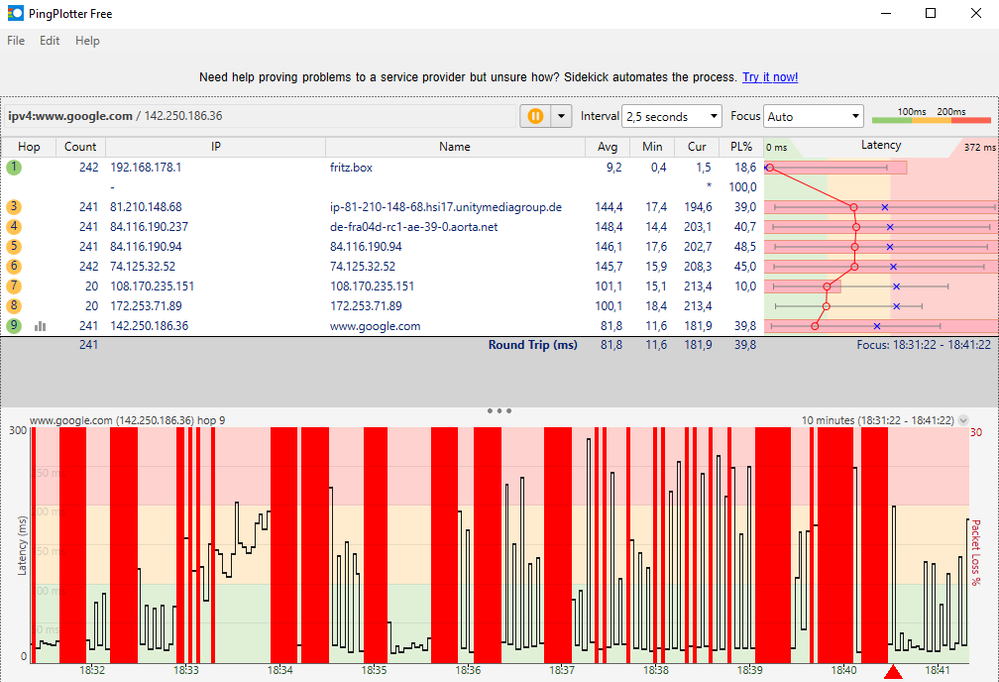Click the Latency graph column header
This screenshot has height=682, width=999.
point(881,145)
